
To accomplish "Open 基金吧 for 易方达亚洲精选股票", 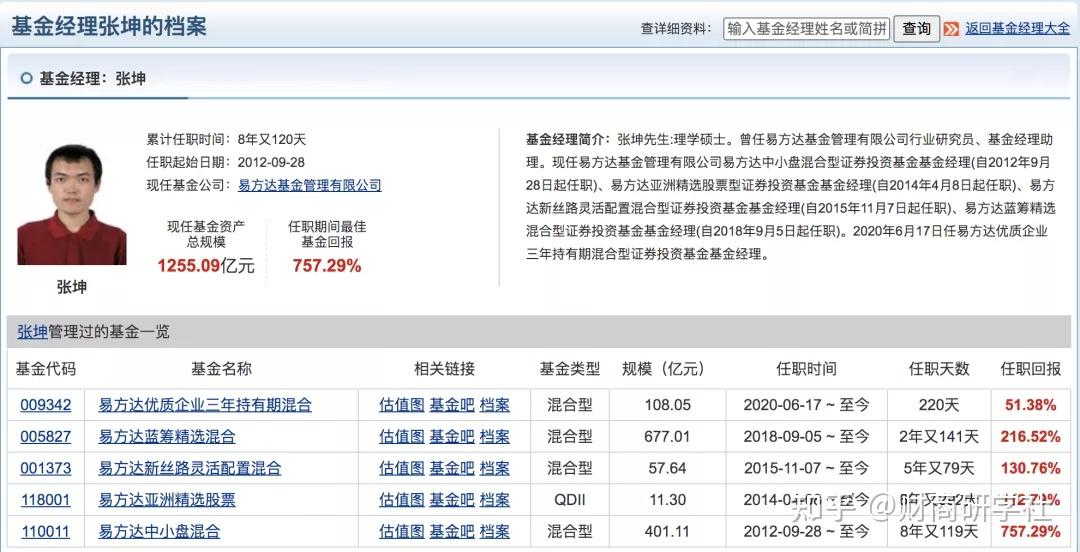I will (x=452, y=500).
